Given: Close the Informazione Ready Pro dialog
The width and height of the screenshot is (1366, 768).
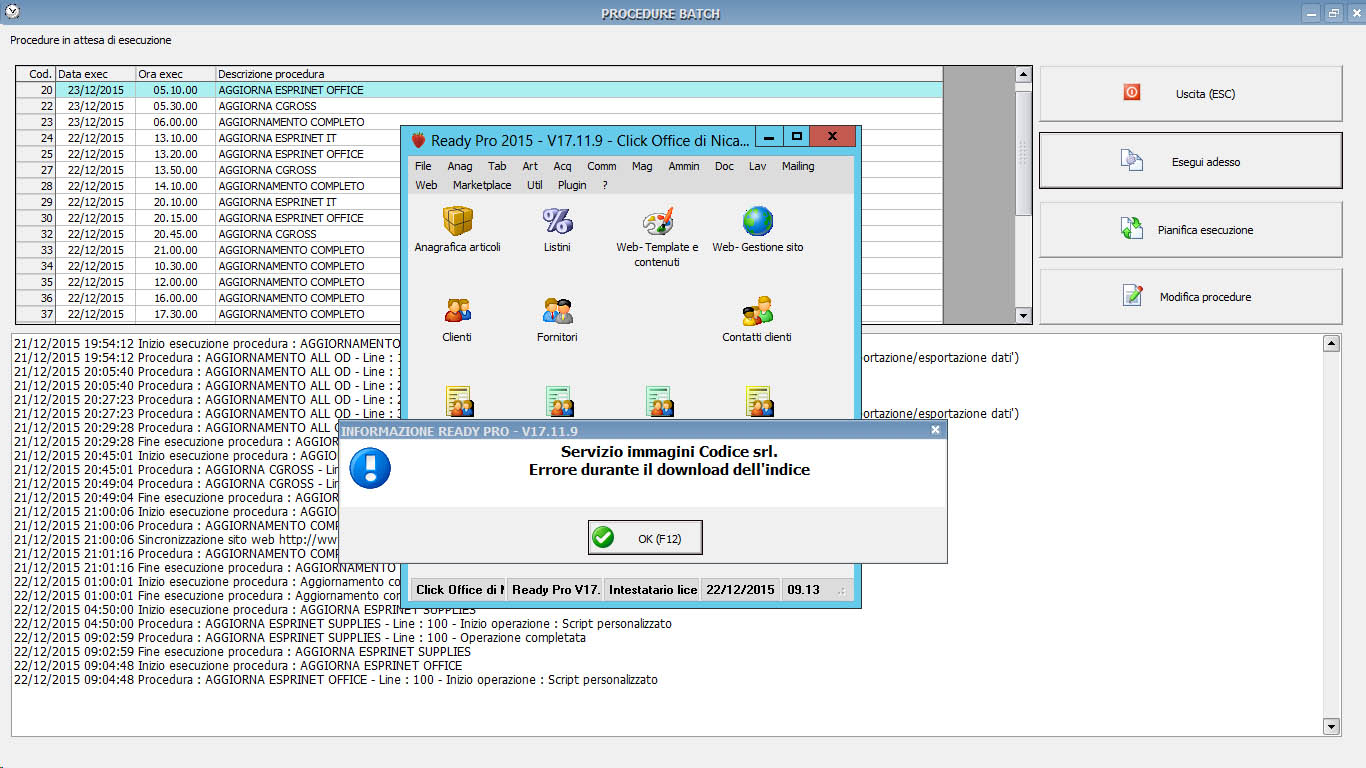Looking at the screenshot, I should pyautogui.click(x=935, y=430).
